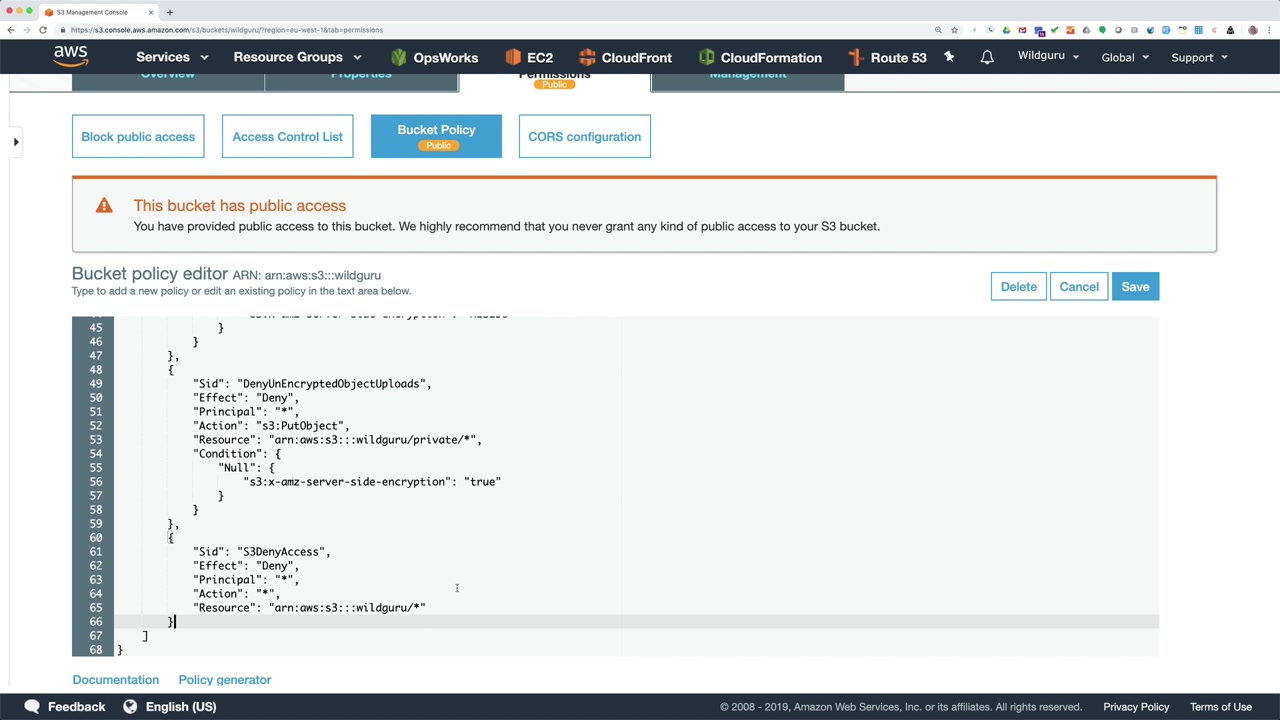
Task: Change language from English (US)
Action: (x=170, y=707)
